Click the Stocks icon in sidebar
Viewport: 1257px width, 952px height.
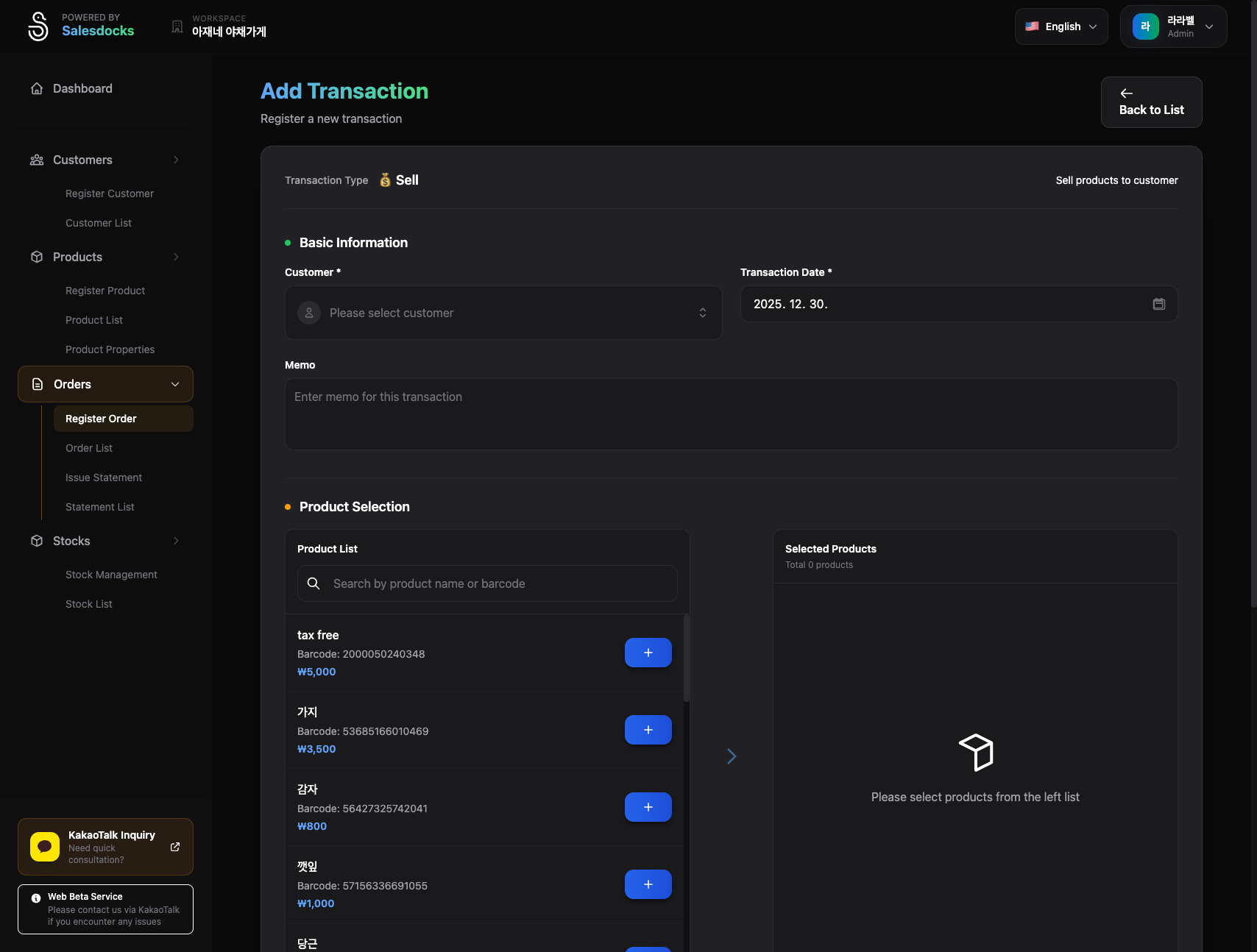point(37,541)
